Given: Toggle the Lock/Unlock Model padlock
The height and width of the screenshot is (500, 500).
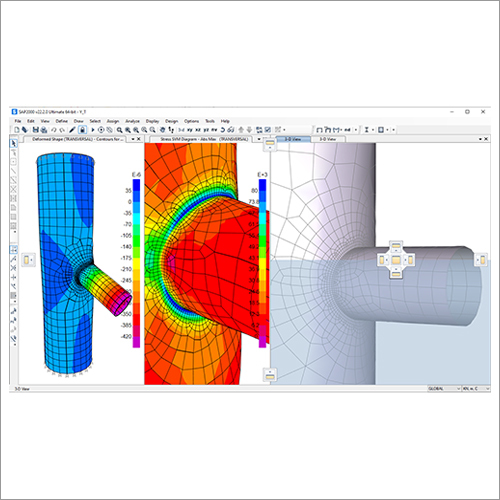Looking at the screenshot, I should [x=83, y=130].
